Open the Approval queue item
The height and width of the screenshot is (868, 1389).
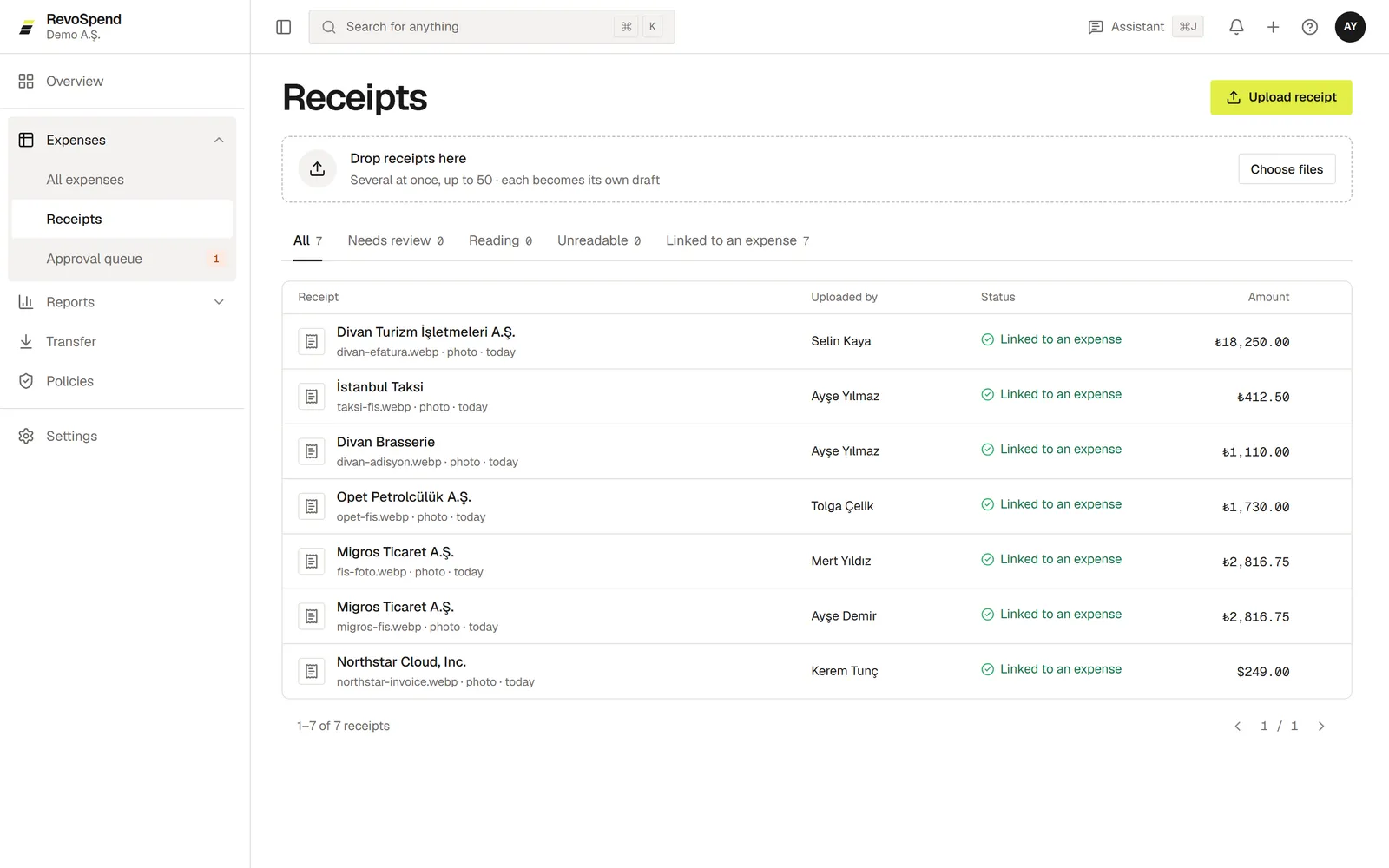pos(122,259)
